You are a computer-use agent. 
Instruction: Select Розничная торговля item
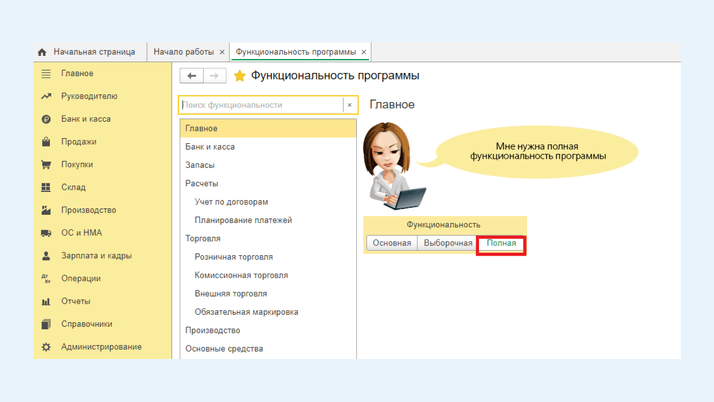(268, 257)
